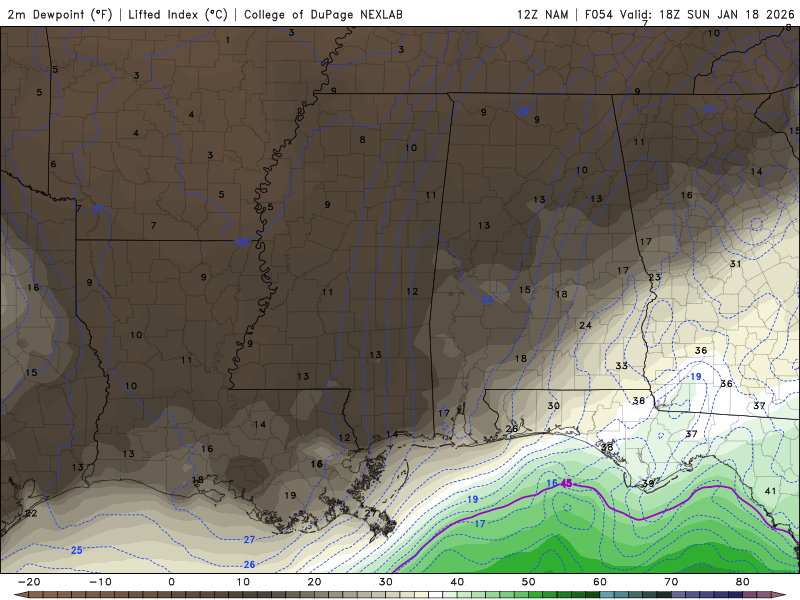
Task: Click the "0" label on the color scale
Action: point(171,582)
